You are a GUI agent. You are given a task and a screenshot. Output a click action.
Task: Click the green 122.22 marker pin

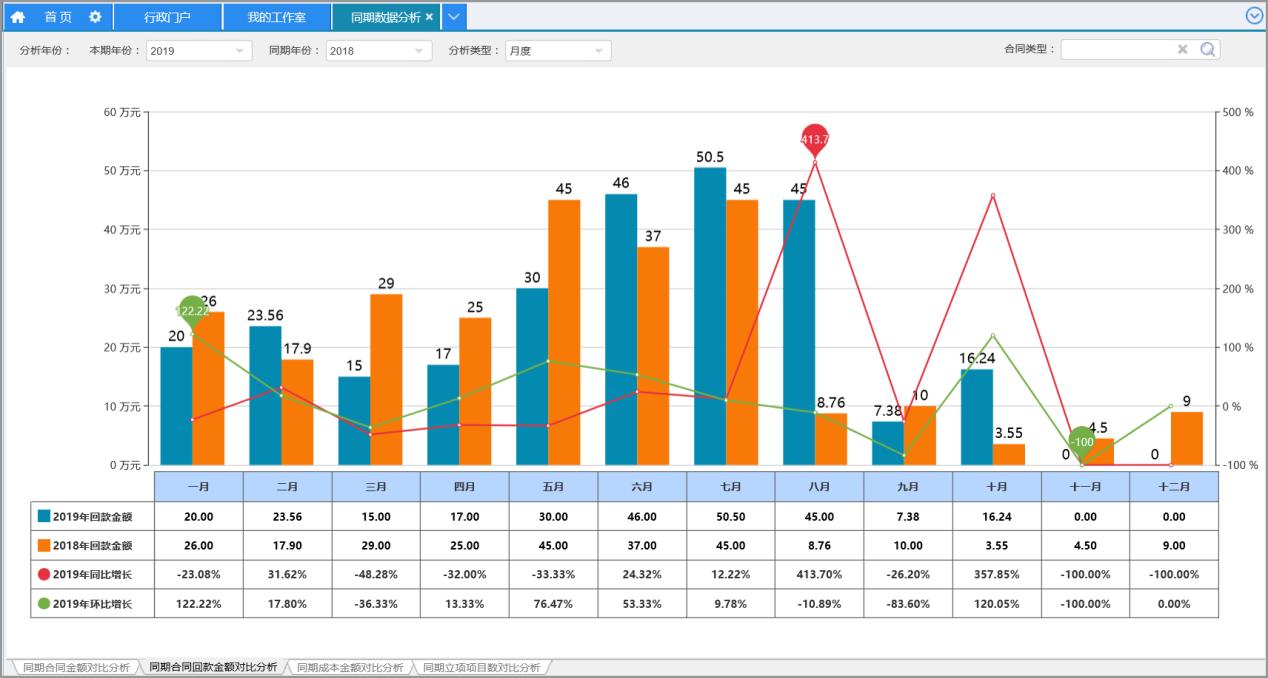pos(191,311)
